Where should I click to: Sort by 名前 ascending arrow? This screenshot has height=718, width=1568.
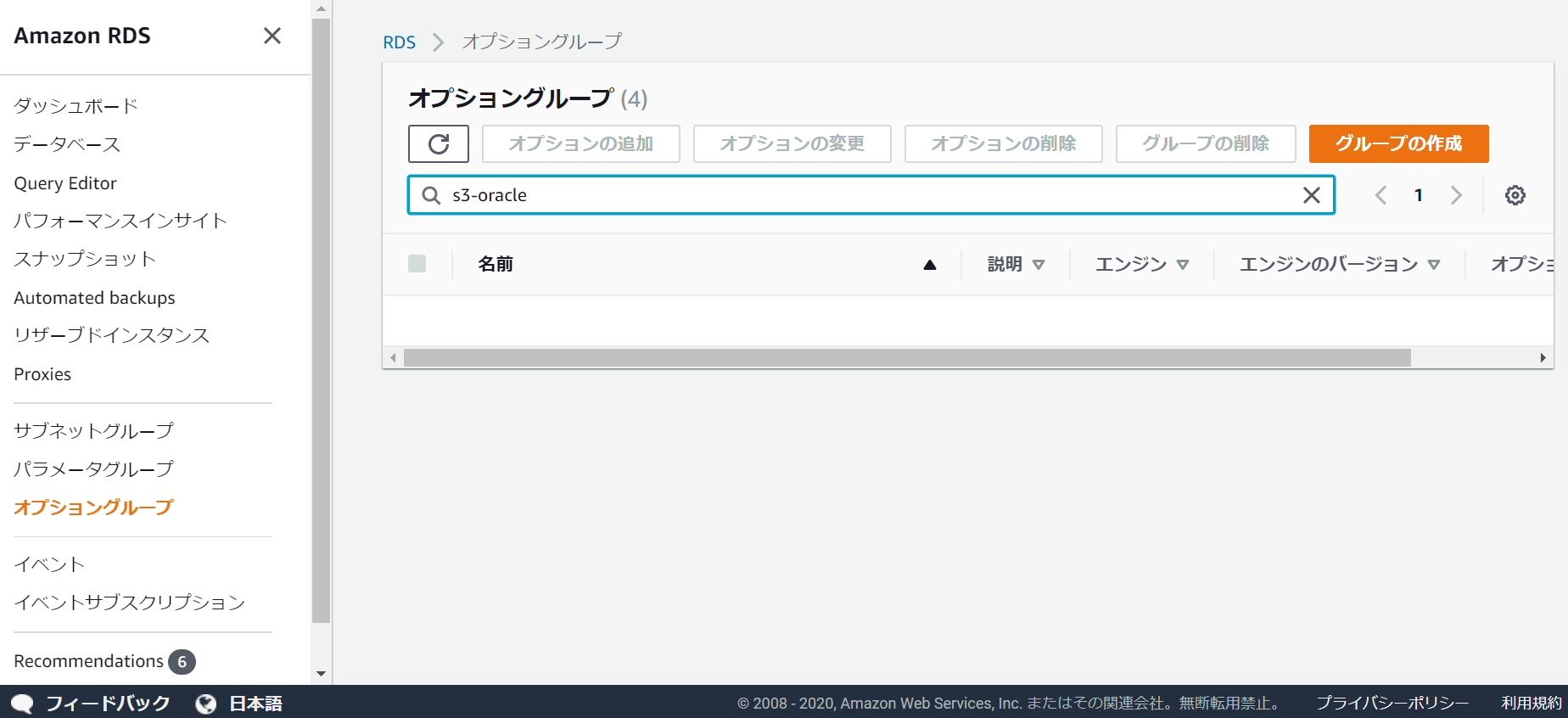click(930, 265)
